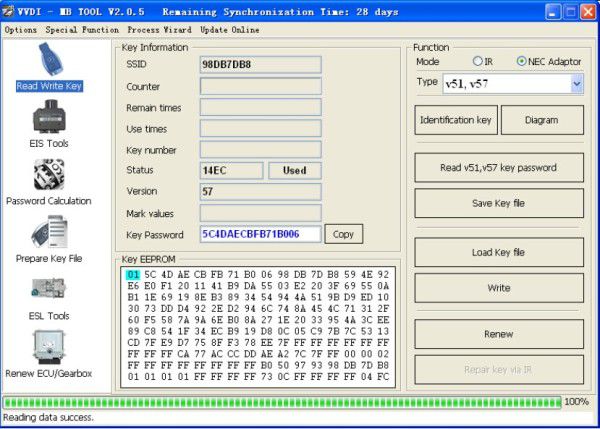The image size is (600, 429).
Task: Click the empty Key number field
Action: [x=261, y=150]
